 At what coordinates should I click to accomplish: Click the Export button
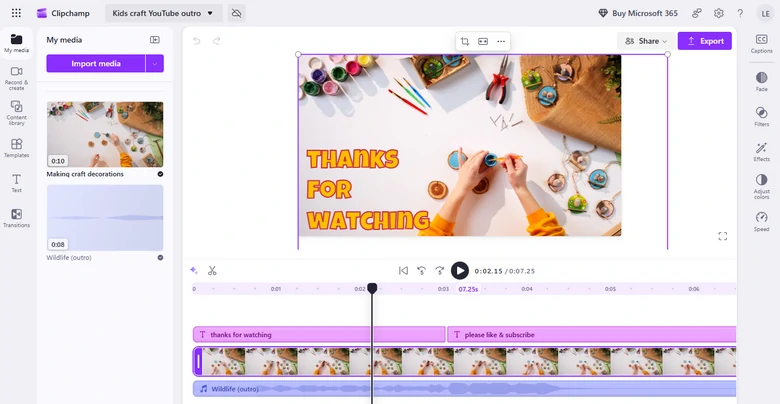704,41
